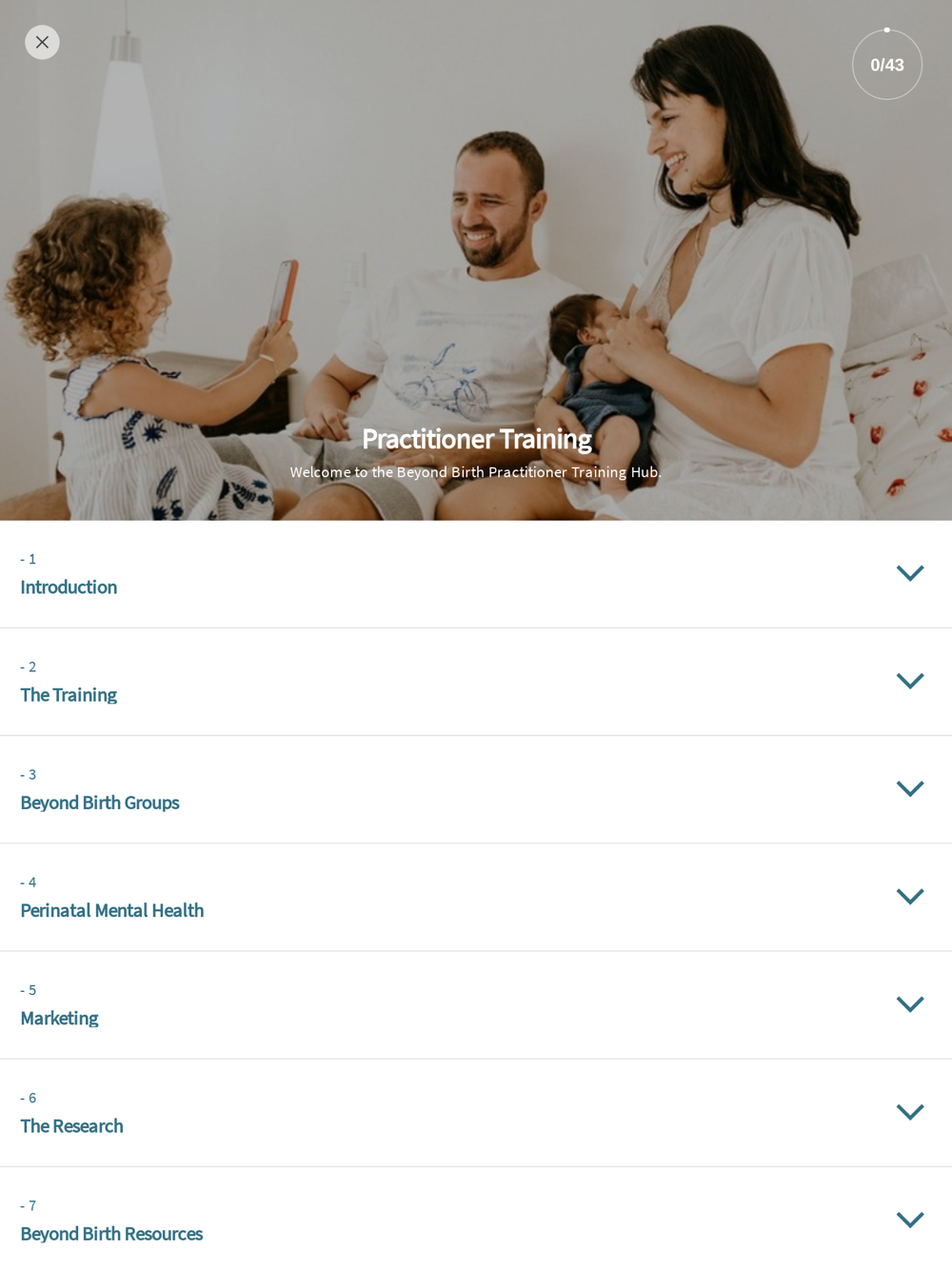Close the Practitioner Training course view
Image resolution: width=952 pixels, height=1269 pixels.
pos(42,42)
